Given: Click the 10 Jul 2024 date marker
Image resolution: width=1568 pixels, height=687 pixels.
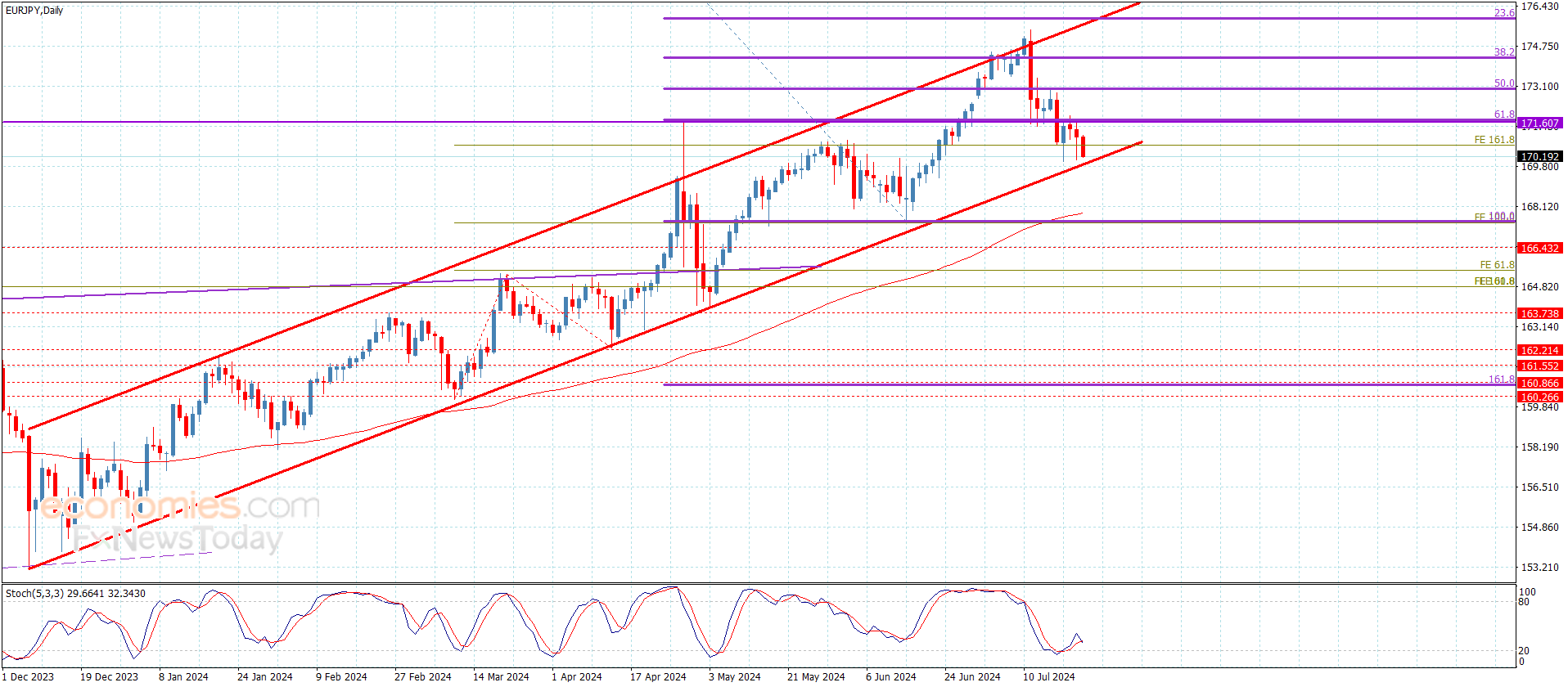Looking at the screenshot, I should (1048, 676).
